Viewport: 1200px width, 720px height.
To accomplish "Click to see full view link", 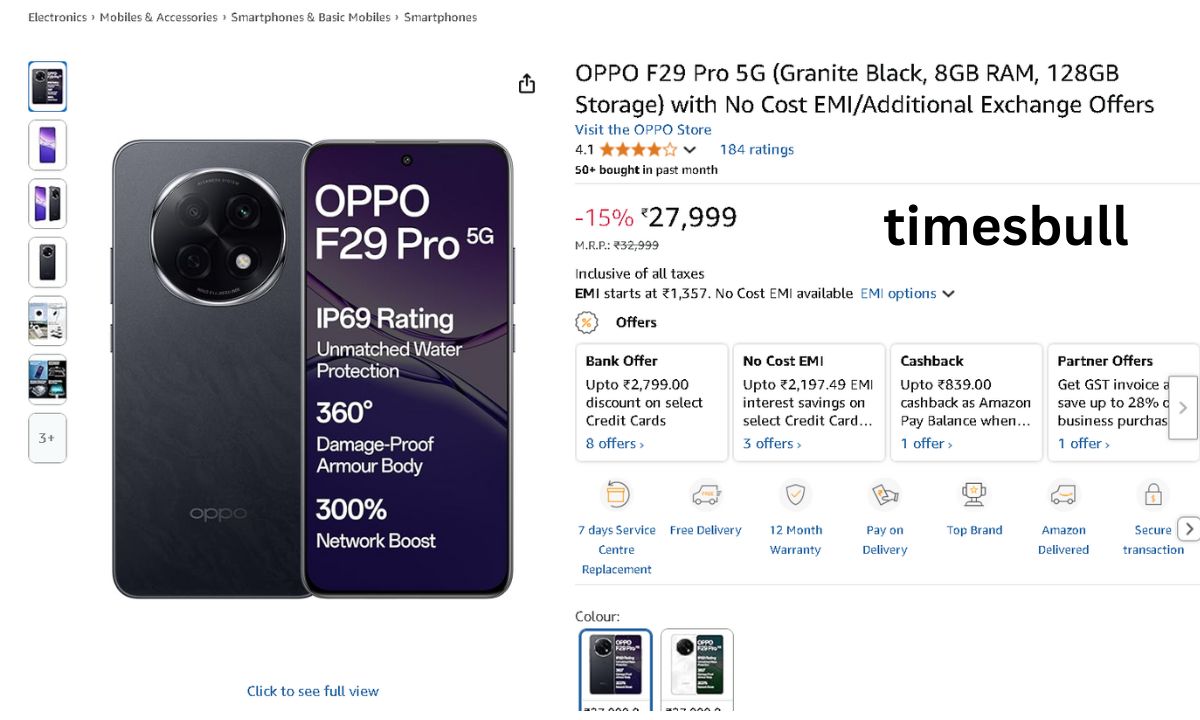I will (x=313, y=691).
